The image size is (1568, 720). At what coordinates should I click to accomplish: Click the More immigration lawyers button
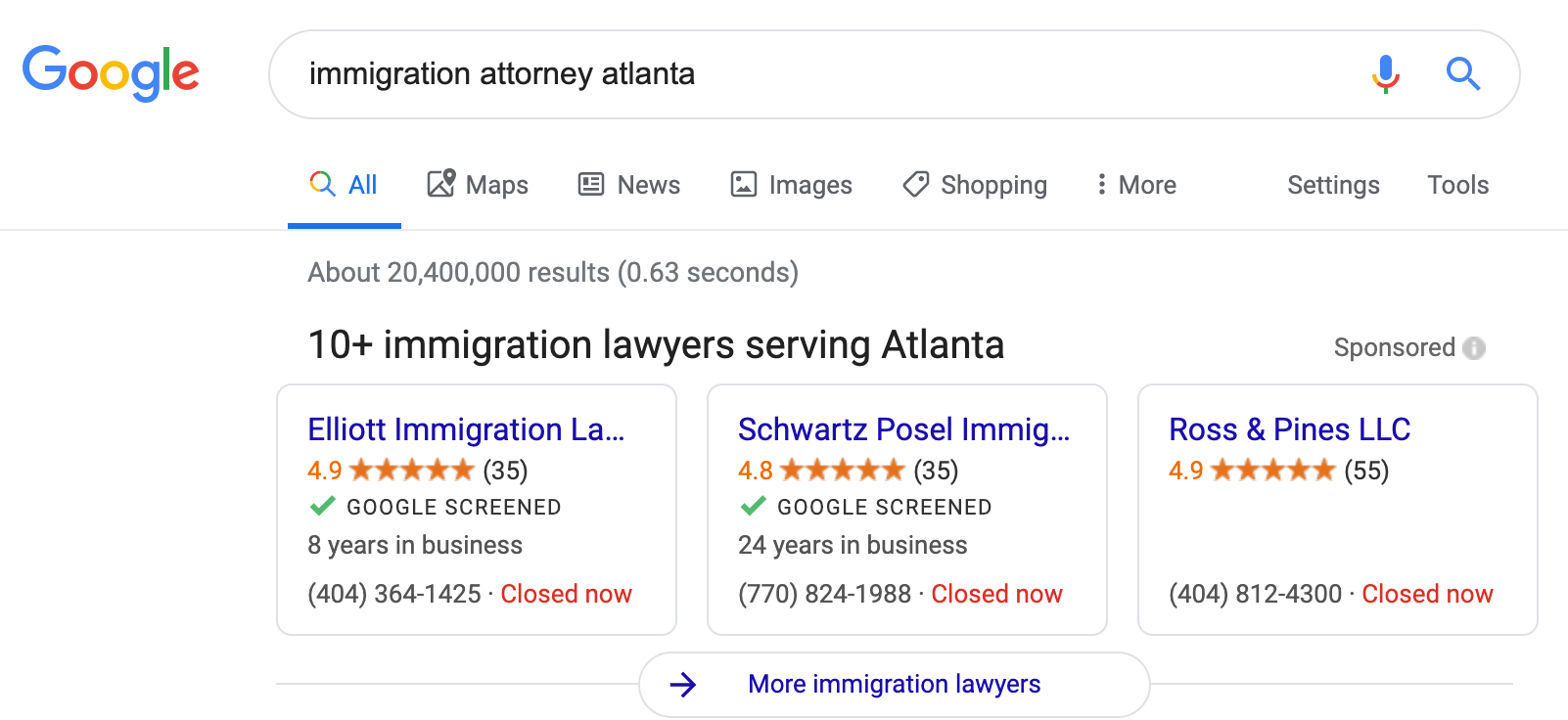893,684
